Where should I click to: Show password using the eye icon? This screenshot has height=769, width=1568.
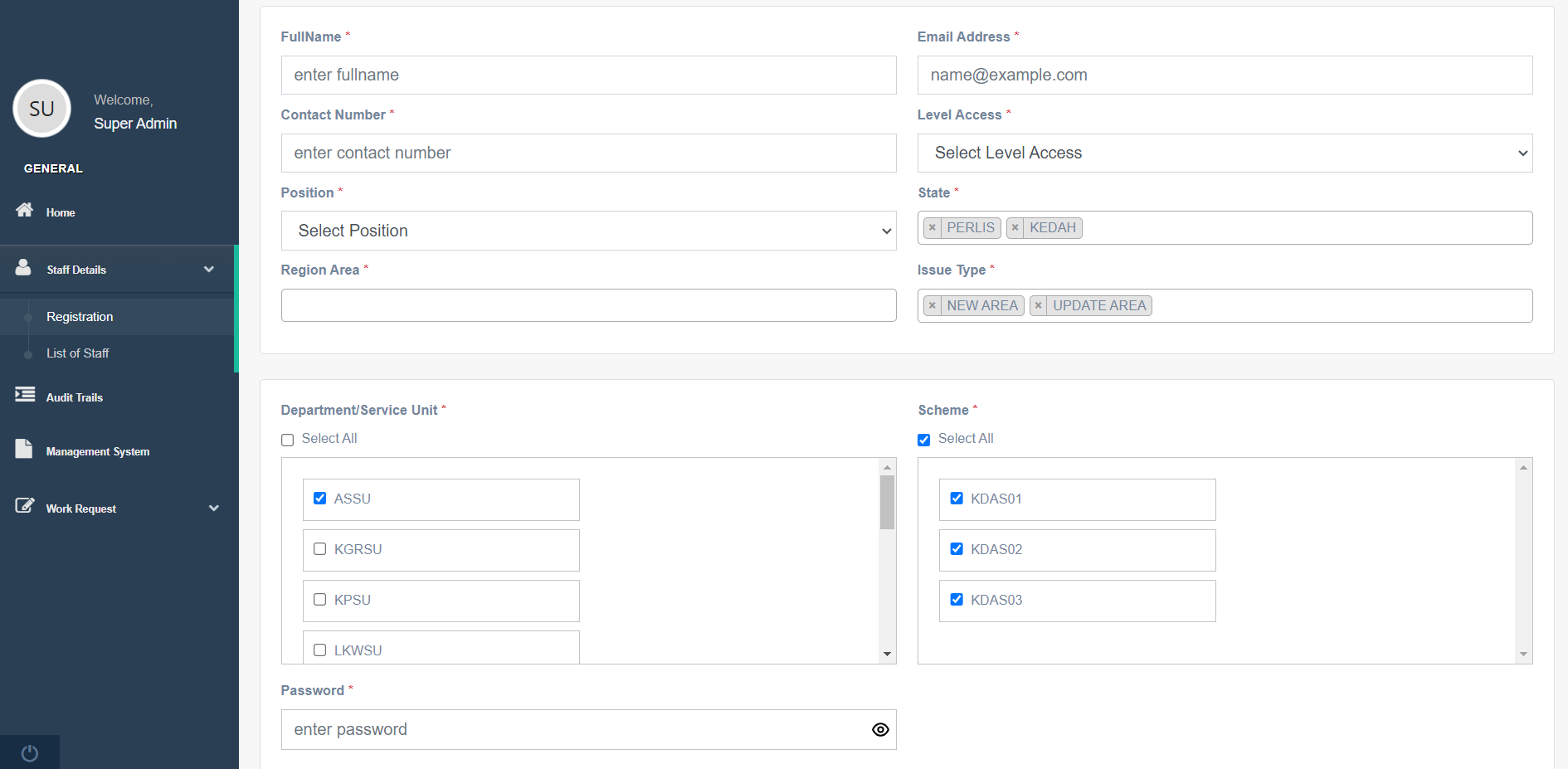tap(880, 730)
